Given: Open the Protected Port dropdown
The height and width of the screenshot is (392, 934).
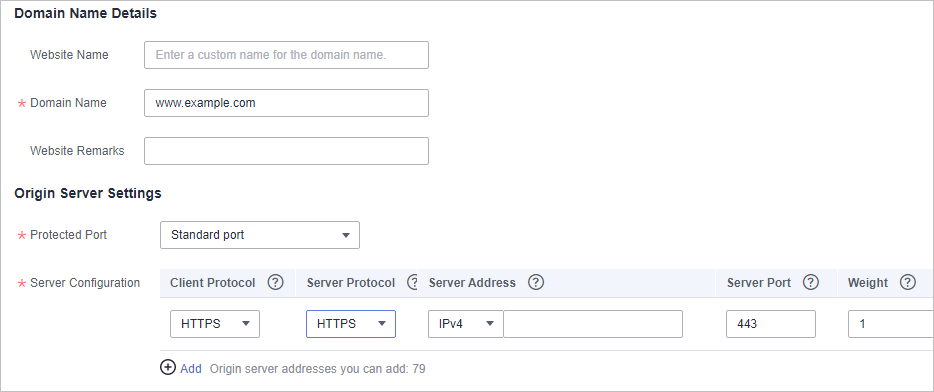Looking at the screenshot, I should (x=260, y=235).
